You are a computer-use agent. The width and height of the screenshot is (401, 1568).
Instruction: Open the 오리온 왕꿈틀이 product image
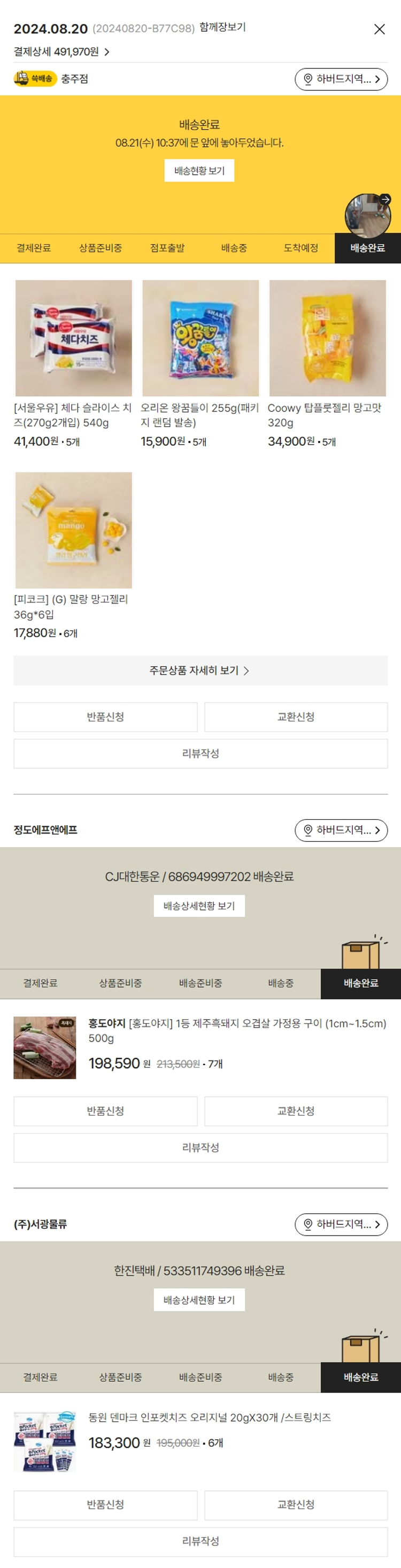coord(200,338)
